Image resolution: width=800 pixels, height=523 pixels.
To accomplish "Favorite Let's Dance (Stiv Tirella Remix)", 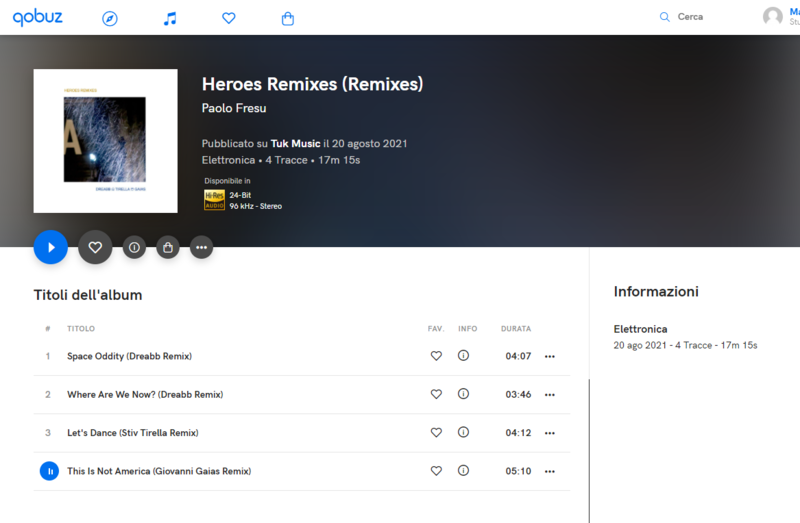I will (436, 432).
